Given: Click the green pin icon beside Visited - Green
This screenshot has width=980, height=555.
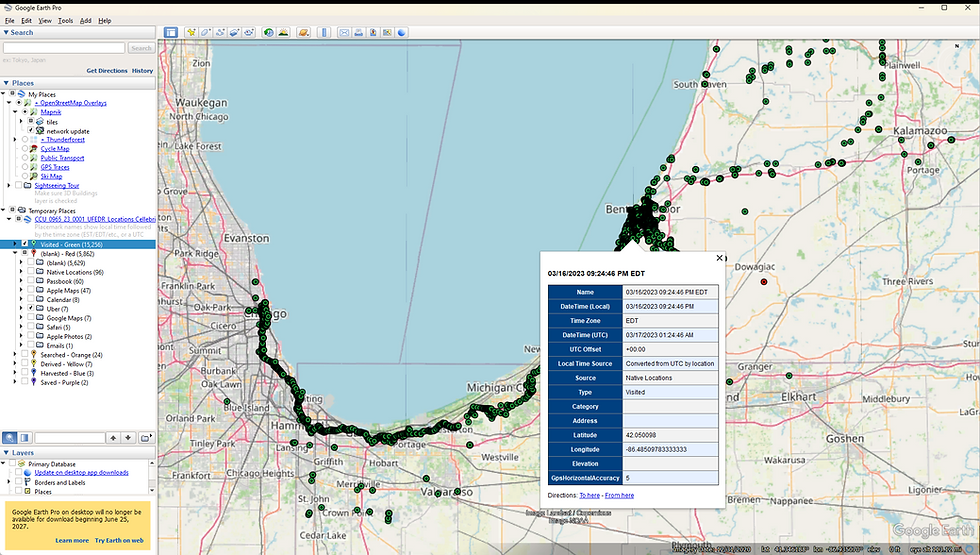Looking at the screenshot, I should pyautogui.click(x=34, y=244).
